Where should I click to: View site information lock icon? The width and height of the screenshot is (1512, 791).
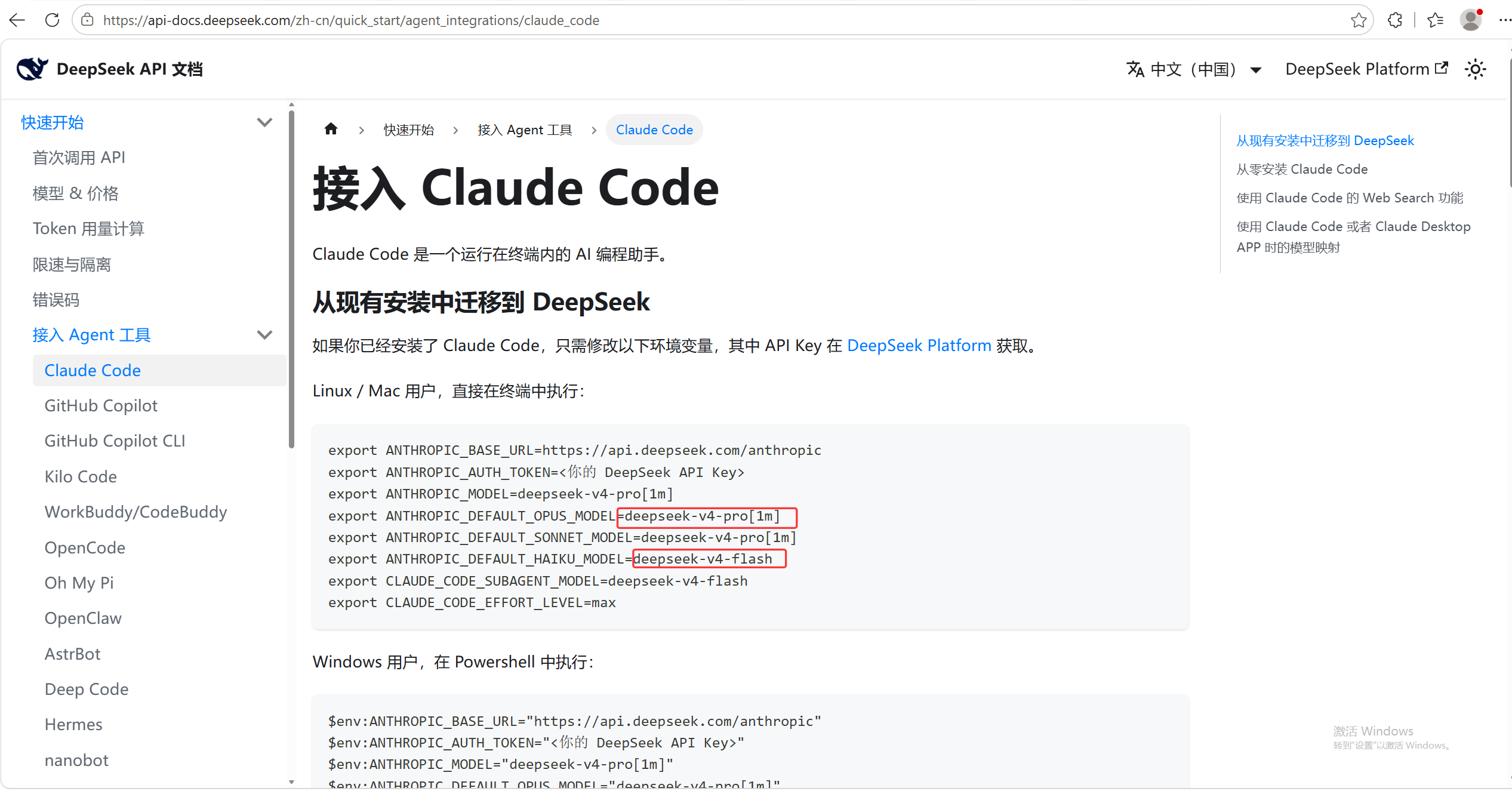(87, 20)
